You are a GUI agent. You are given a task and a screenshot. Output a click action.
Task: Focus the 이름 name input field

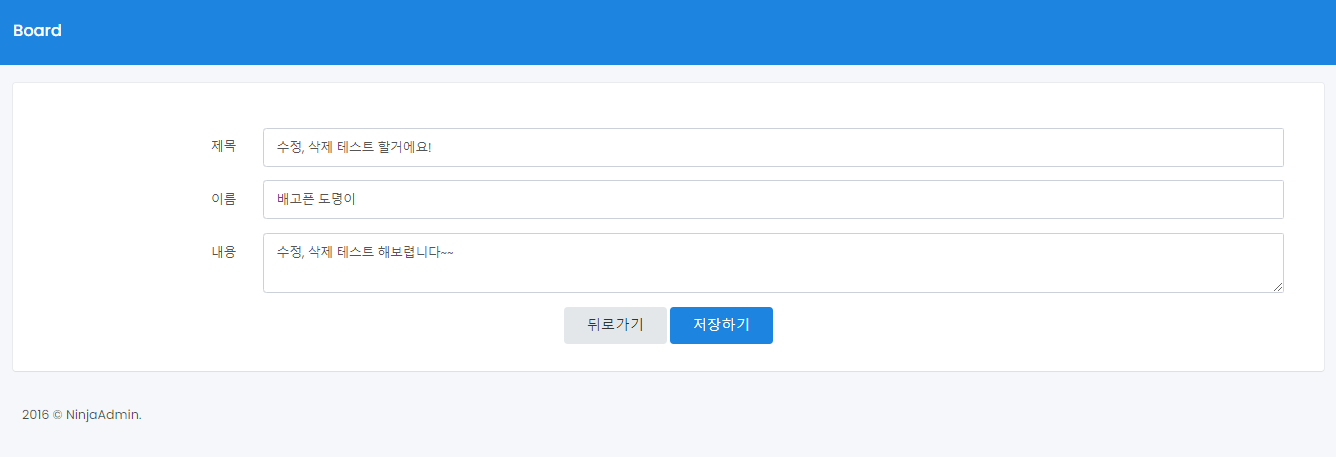(x=773, y=199)
